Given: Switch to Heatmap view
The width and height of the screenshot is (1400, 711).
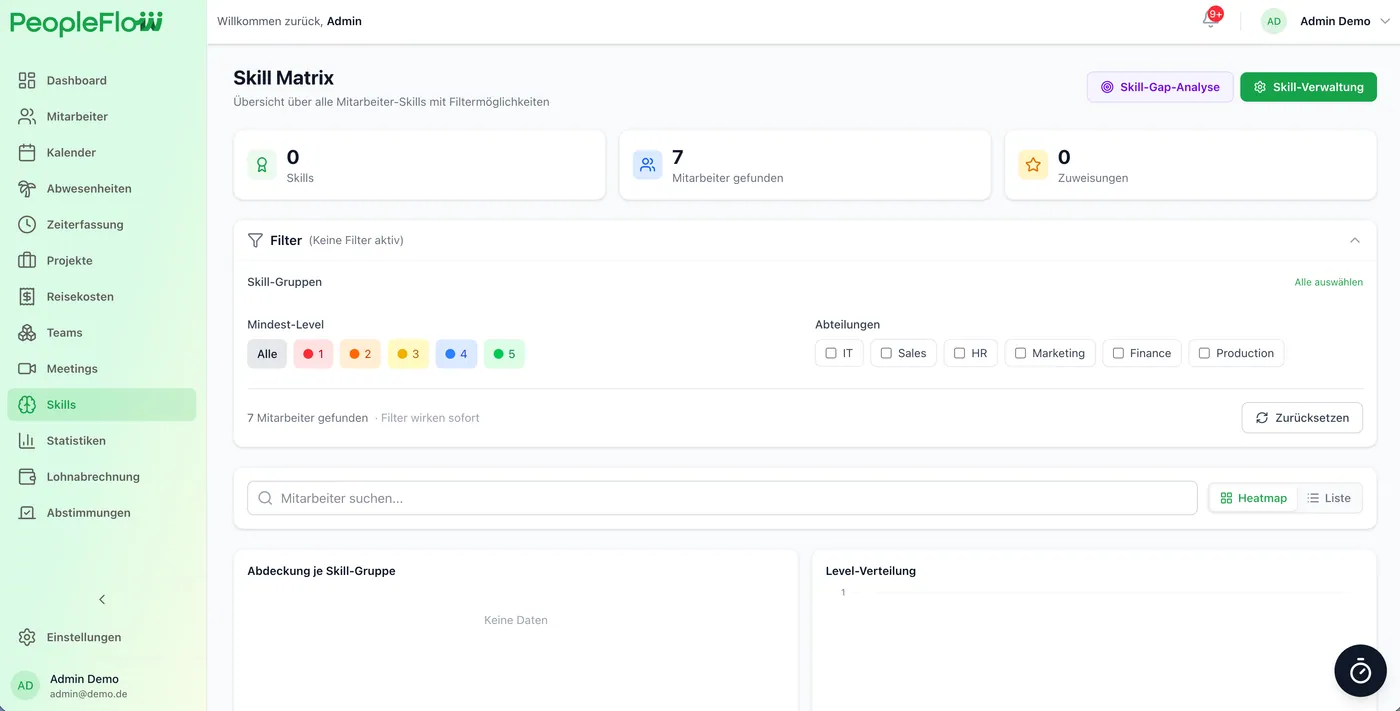Looking at the screenshot, I should (1254, 498).
